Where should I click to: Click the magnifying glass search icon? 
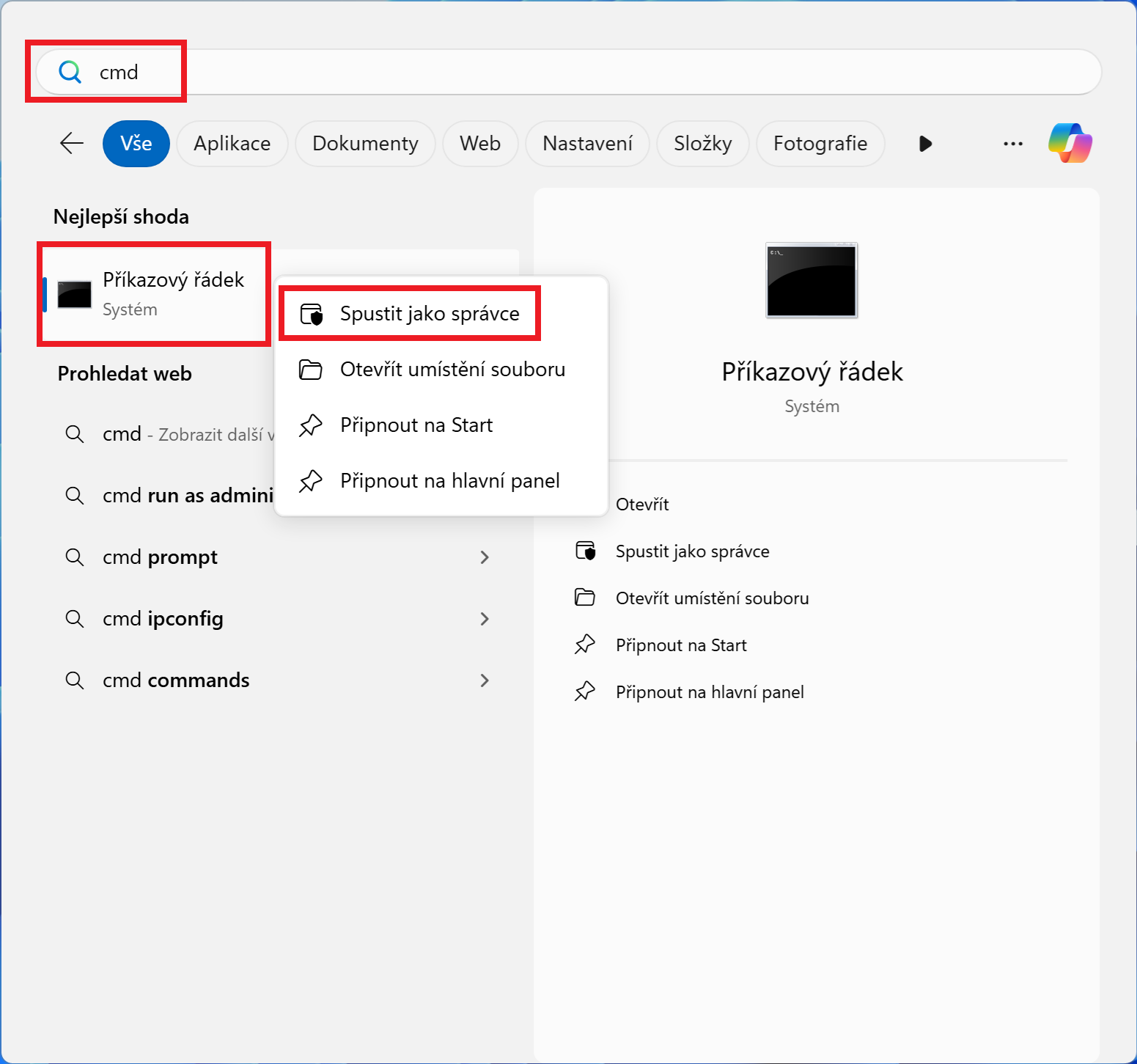point(70,72)
